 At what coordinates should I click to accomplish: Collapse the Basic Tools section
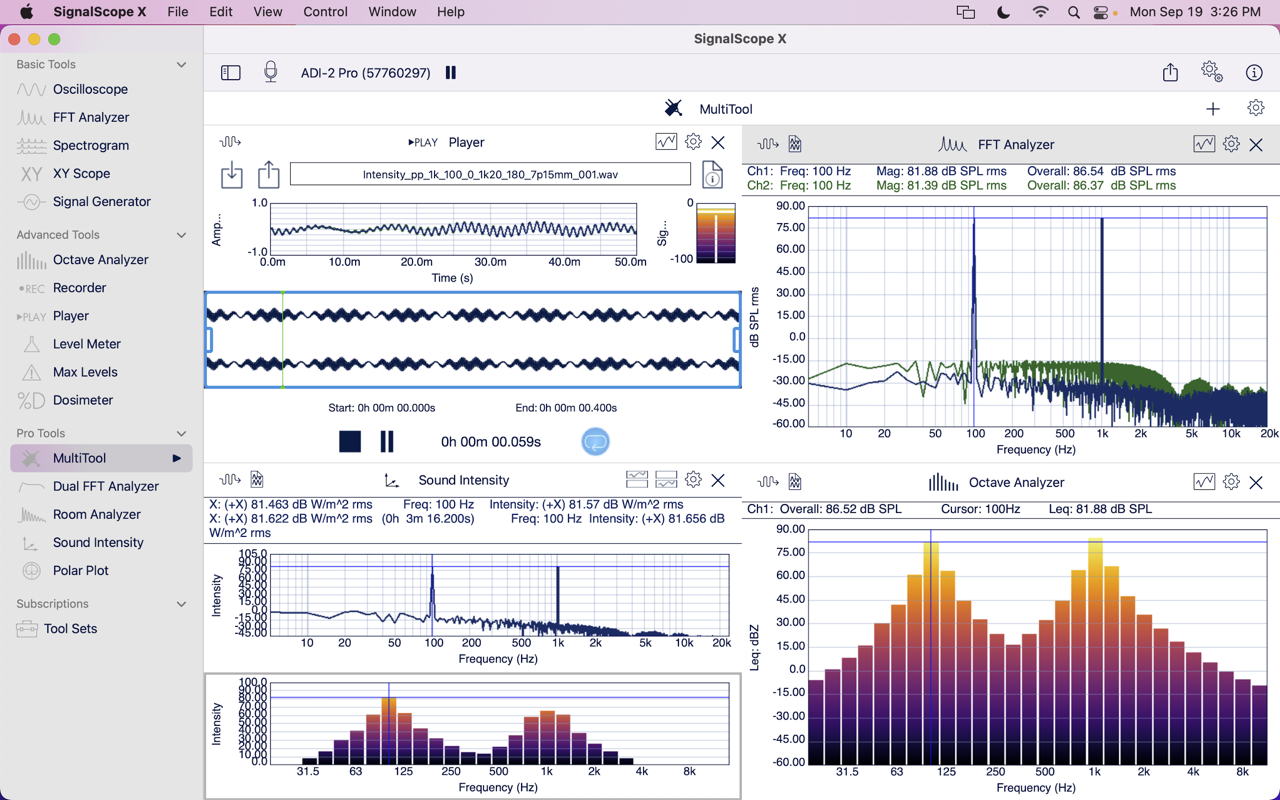pos(181,65)
